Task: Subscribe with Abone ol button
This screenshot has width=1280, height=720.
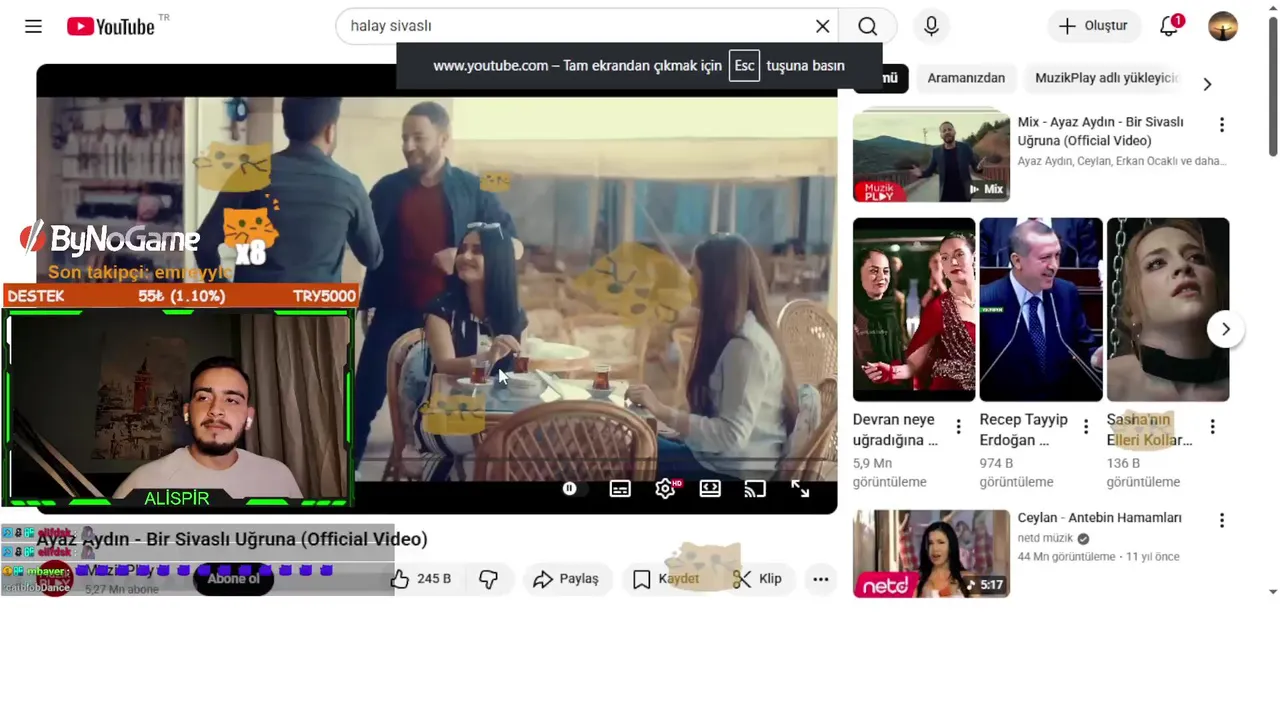Action: pyautogui.click(x=233, y=579)
